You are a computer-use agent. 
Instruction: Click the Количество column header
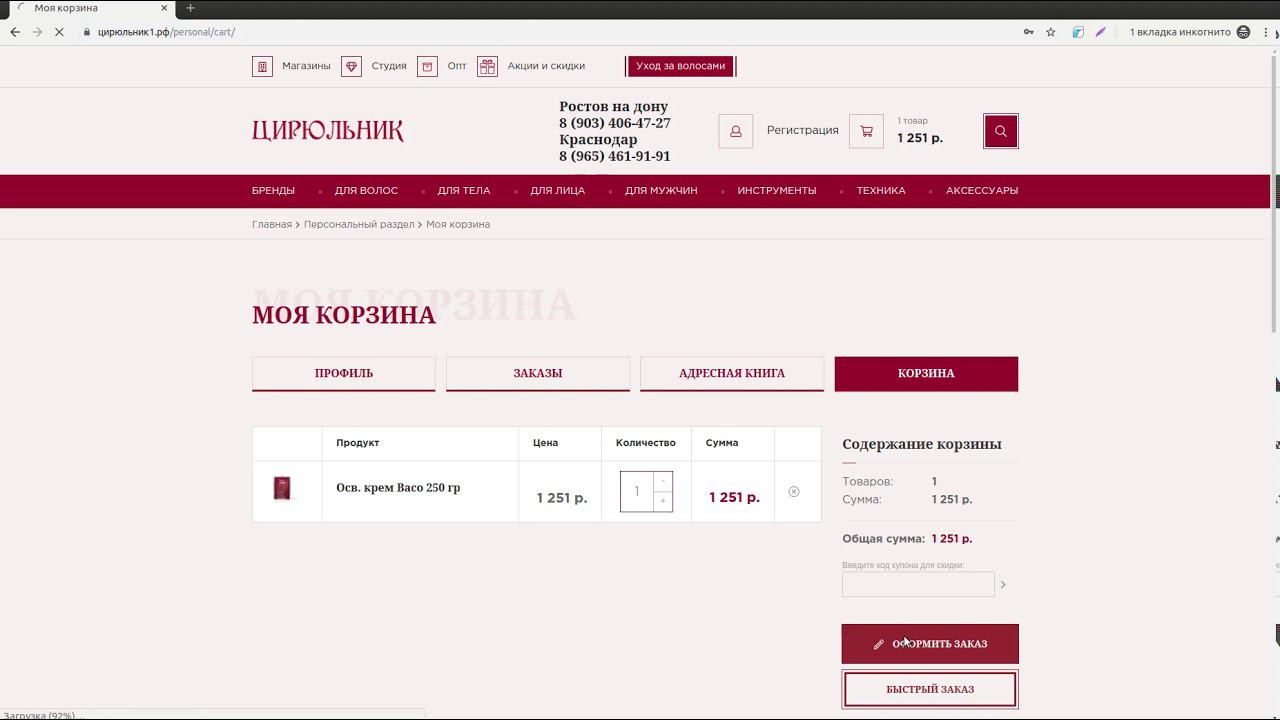tap(646, 443)
